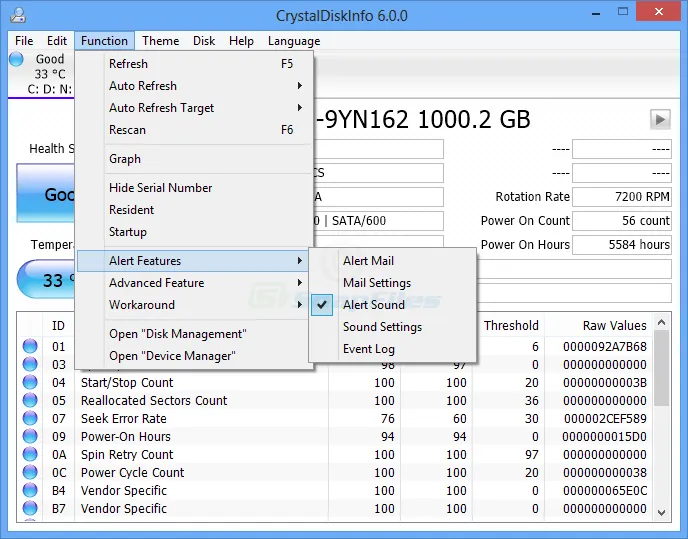Toggle the Alert Sound checkmark

322,305
